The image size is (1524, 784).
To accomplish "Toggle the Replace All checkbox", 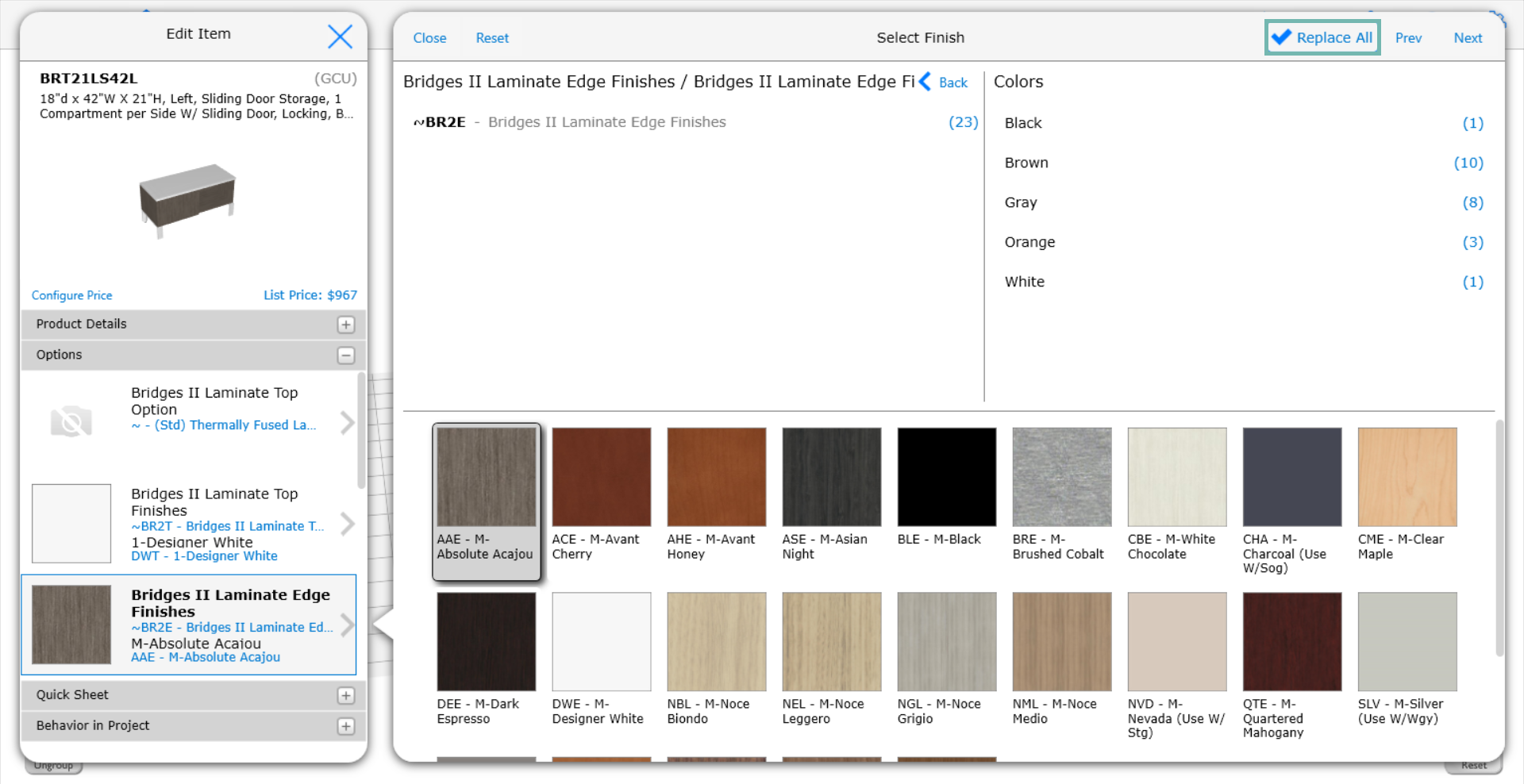I will [1322, 37].
